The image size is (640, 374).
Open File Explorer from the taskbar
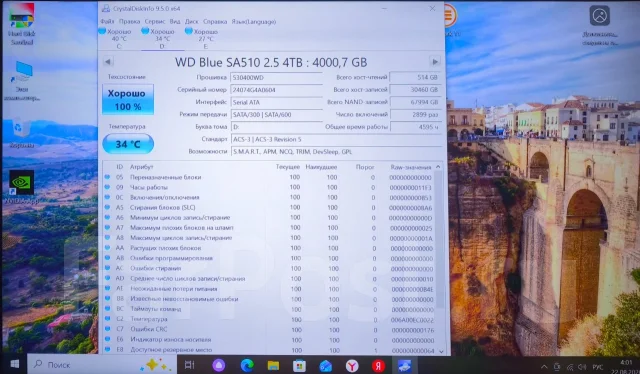[273, 365]
